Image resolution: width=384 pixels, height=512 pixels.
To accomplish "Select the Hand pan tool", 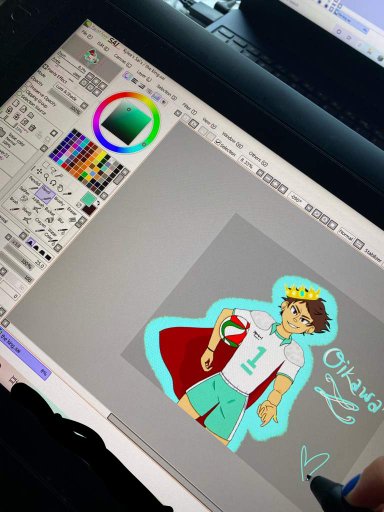I will click(60, 187).
